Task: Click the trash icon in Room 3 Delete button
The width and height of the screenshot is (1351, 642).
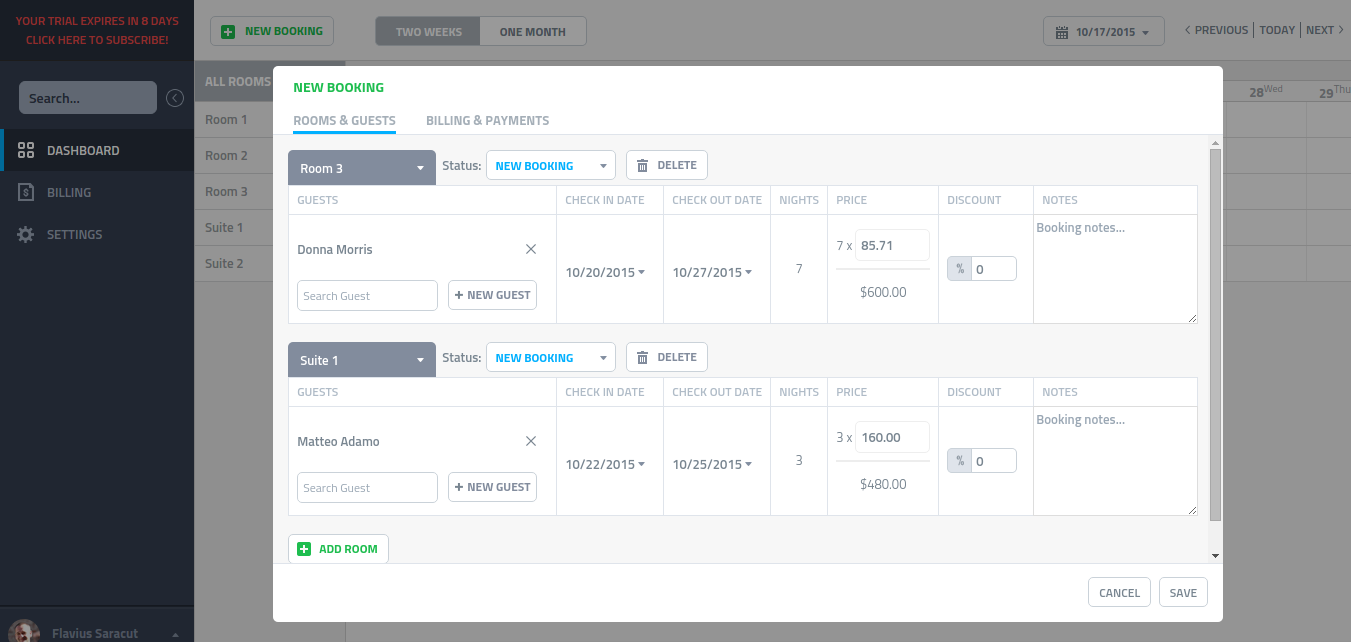Action: click(x=643, y=166)
